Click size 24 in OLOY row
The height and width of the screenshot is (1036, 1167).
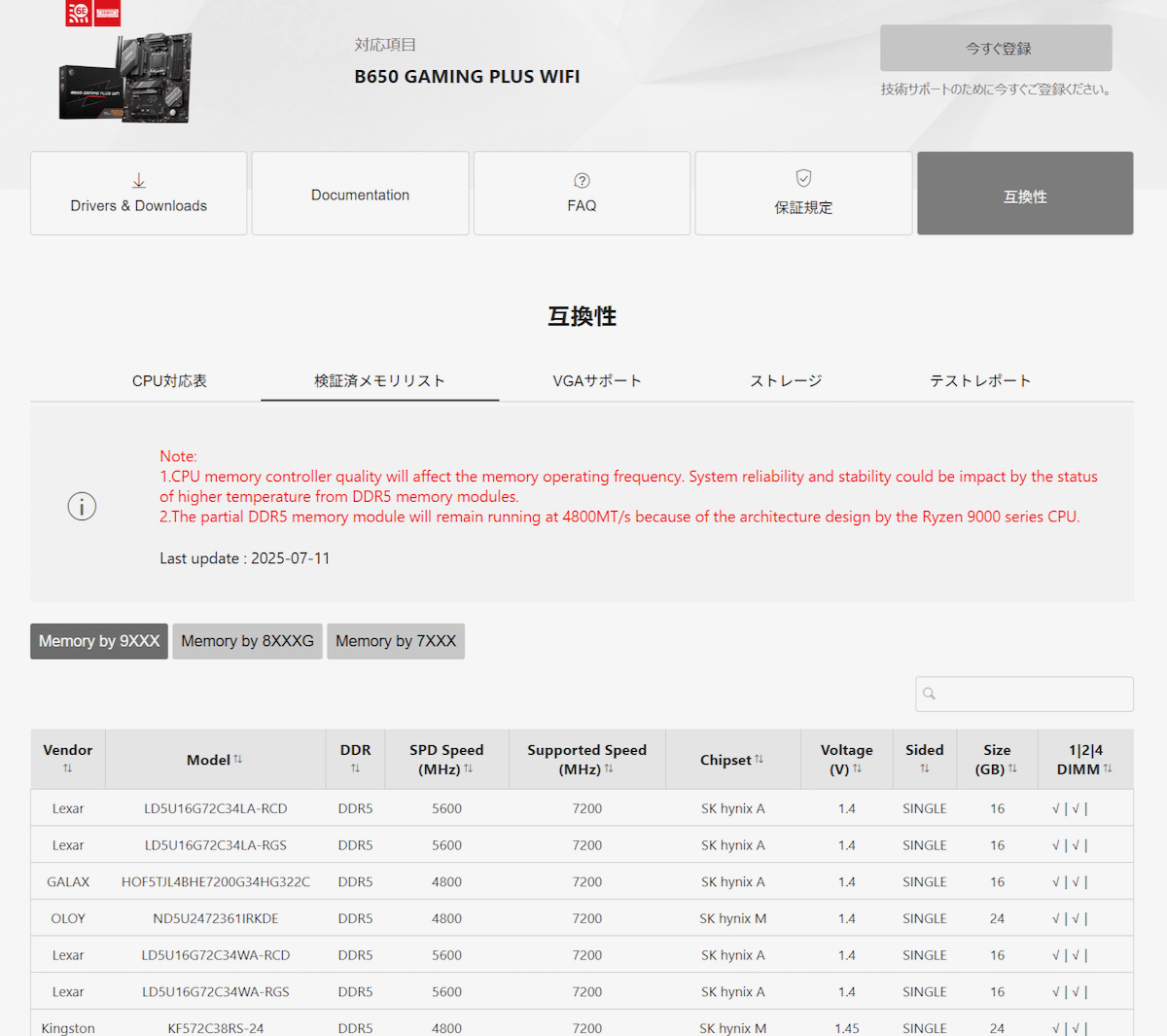[997, 918]
